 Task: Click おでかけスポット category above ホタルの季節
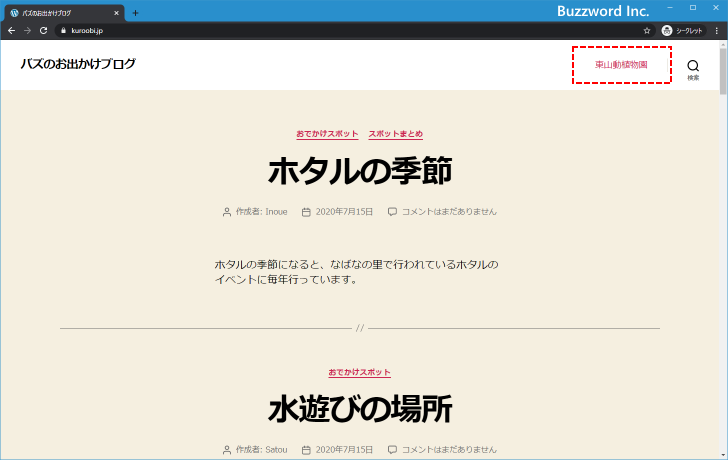coord(327,134)
